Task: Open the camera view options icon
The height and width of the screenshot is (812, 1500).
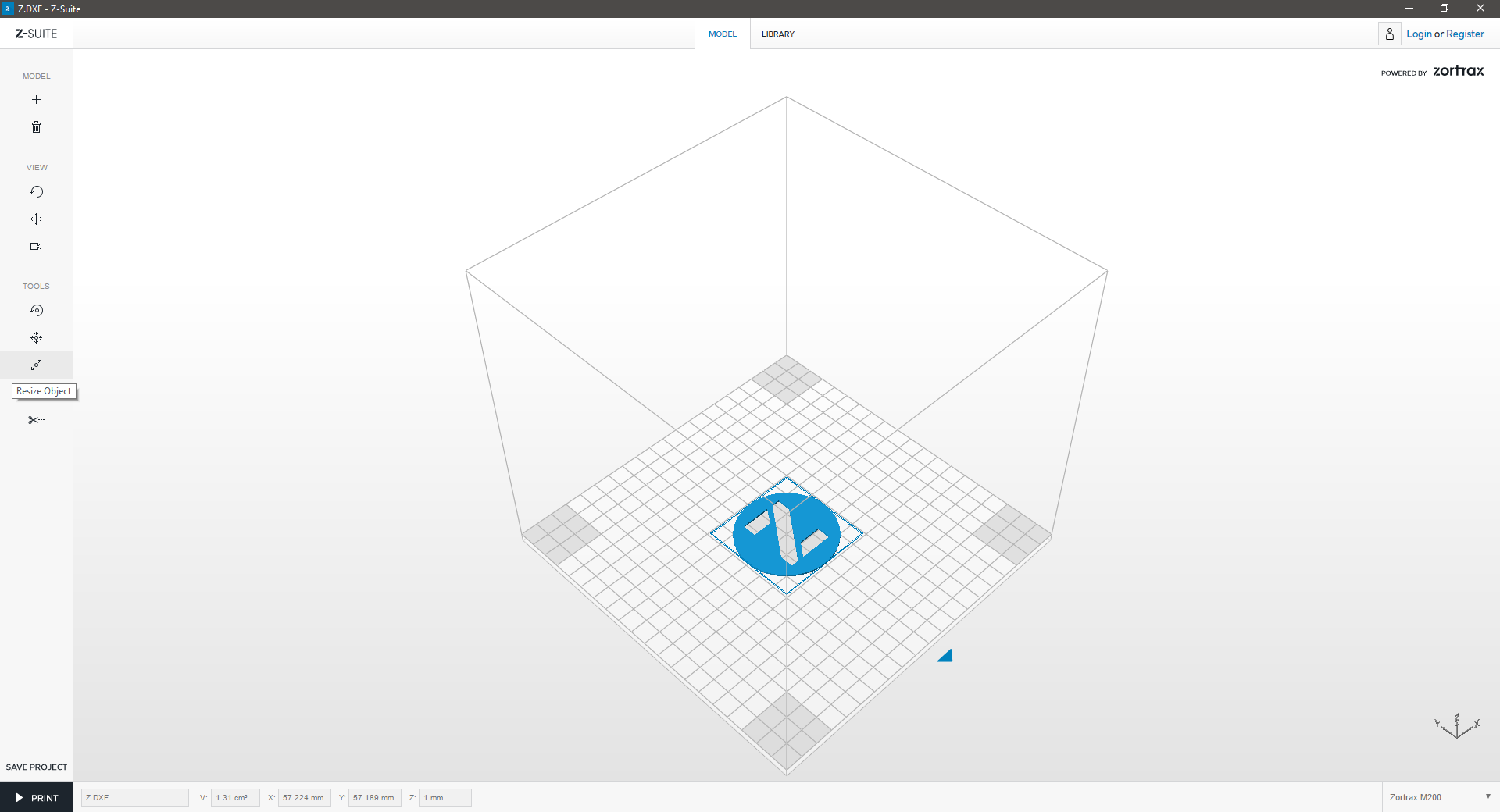Action: click(x=36, y=247)
